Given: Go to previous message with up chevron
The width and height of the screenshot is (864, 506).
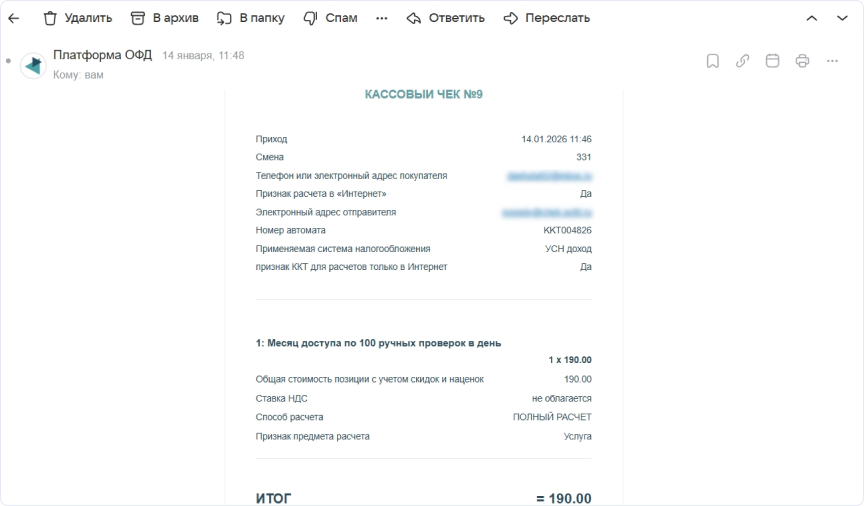Looking at the screenshot, I should click(812, 18).
